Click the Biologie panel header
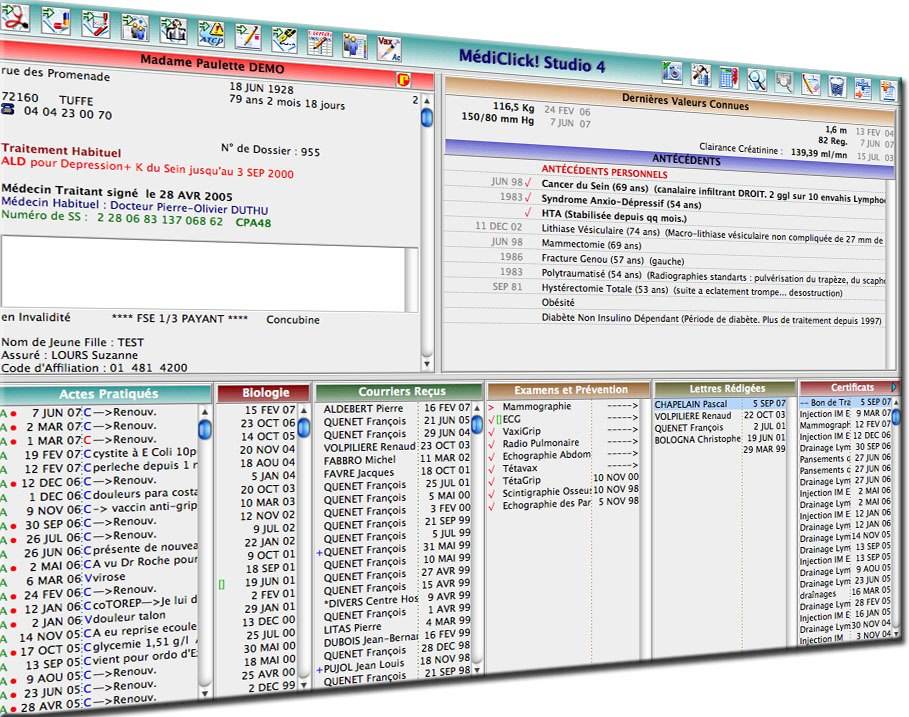Screen dimensions: 909x717 264,392
